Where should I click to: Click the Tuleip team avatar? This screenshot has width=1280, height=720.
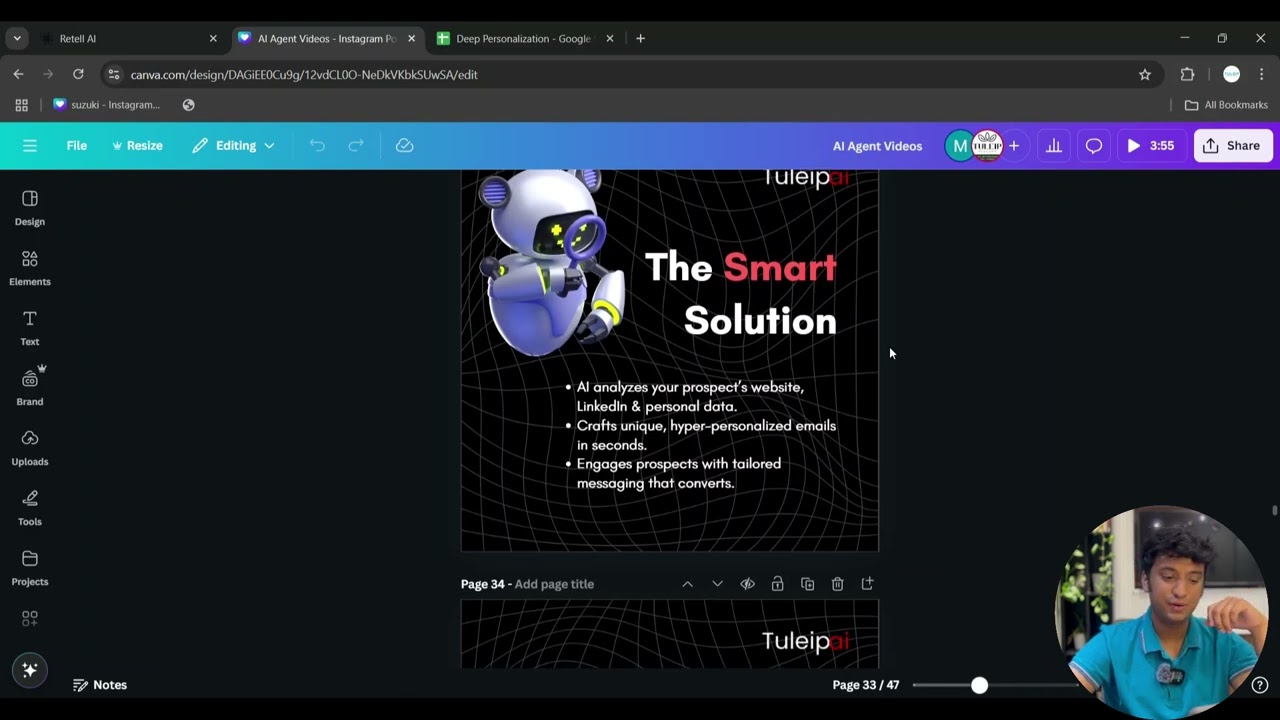pos(987,146)
